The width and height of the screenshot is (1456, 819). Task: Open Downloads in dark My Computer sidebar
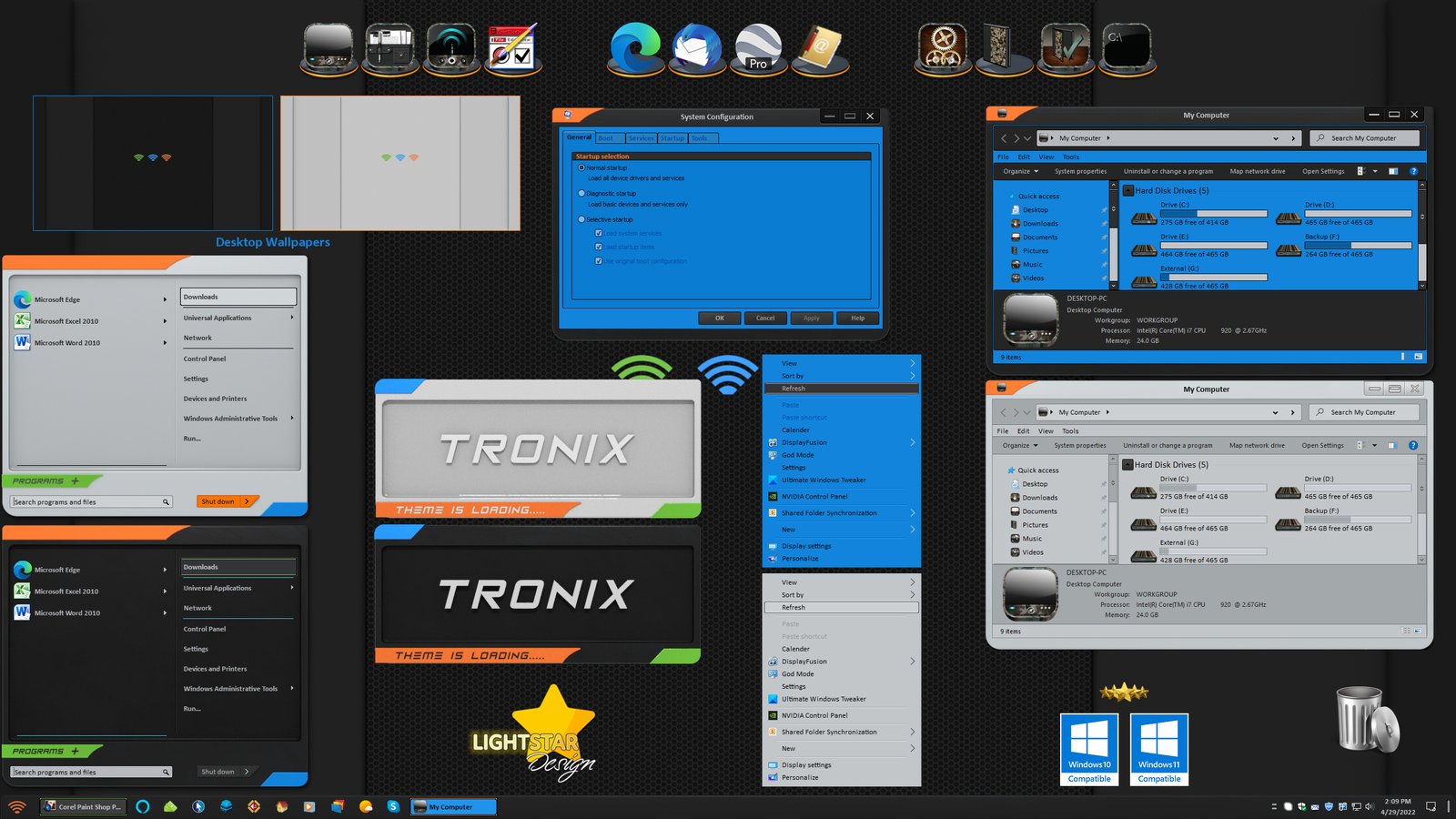coord(1040,223)
